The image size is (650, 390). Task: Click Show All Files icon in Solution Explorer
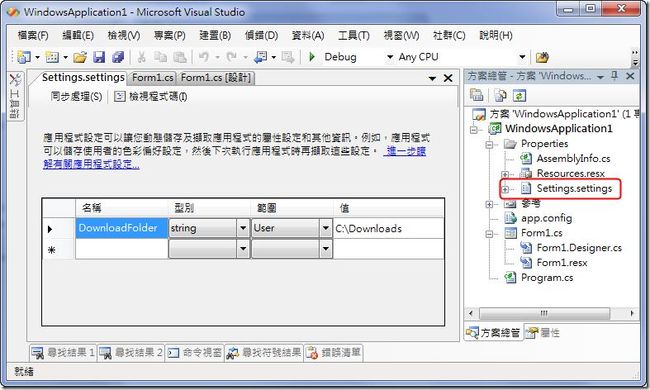tap(500, 96)
